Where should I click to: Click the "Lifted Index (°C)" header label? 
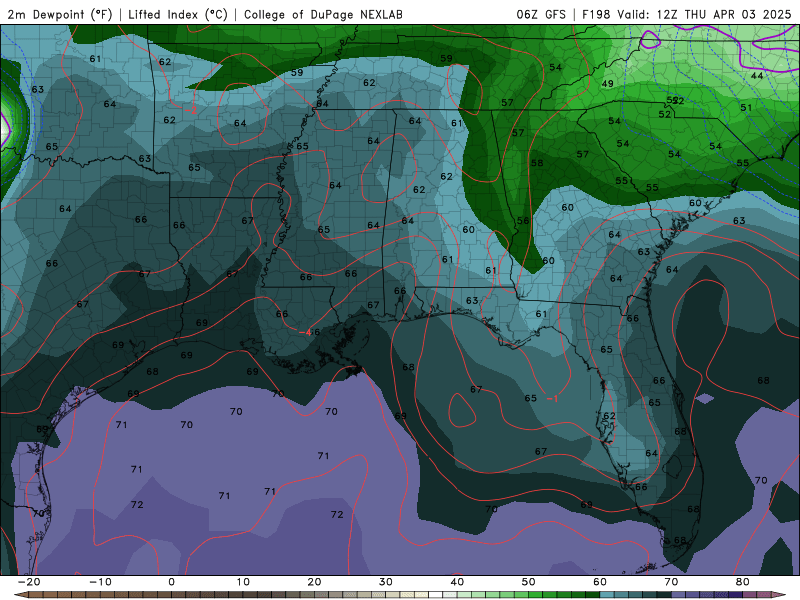178,14
